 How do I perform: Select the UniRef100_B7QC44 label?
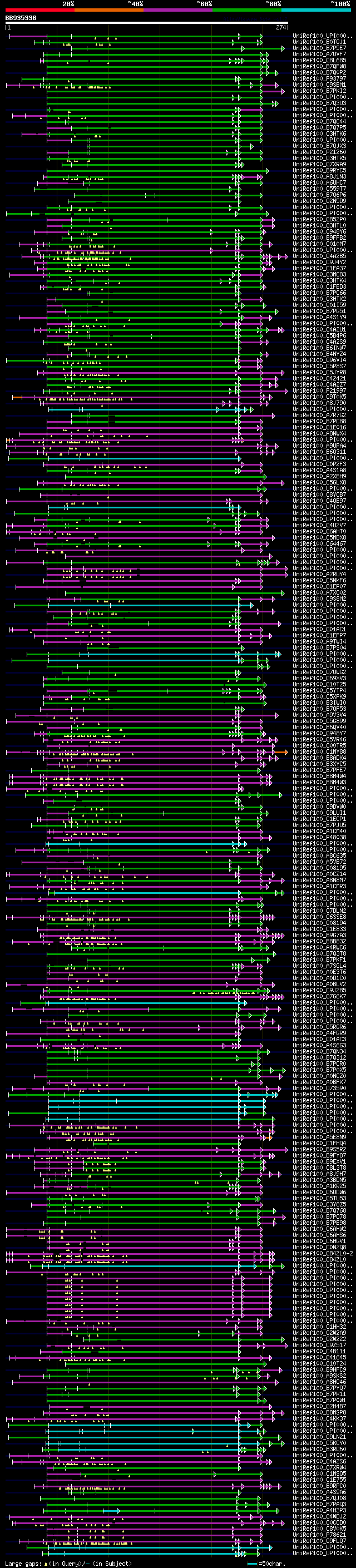[319, 122]
